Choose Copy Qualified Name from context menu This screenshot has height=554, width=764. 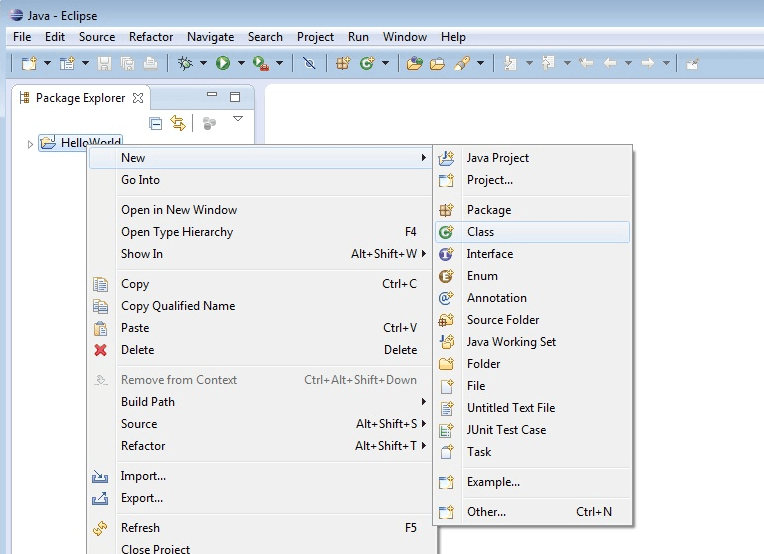tap(260, 306)
